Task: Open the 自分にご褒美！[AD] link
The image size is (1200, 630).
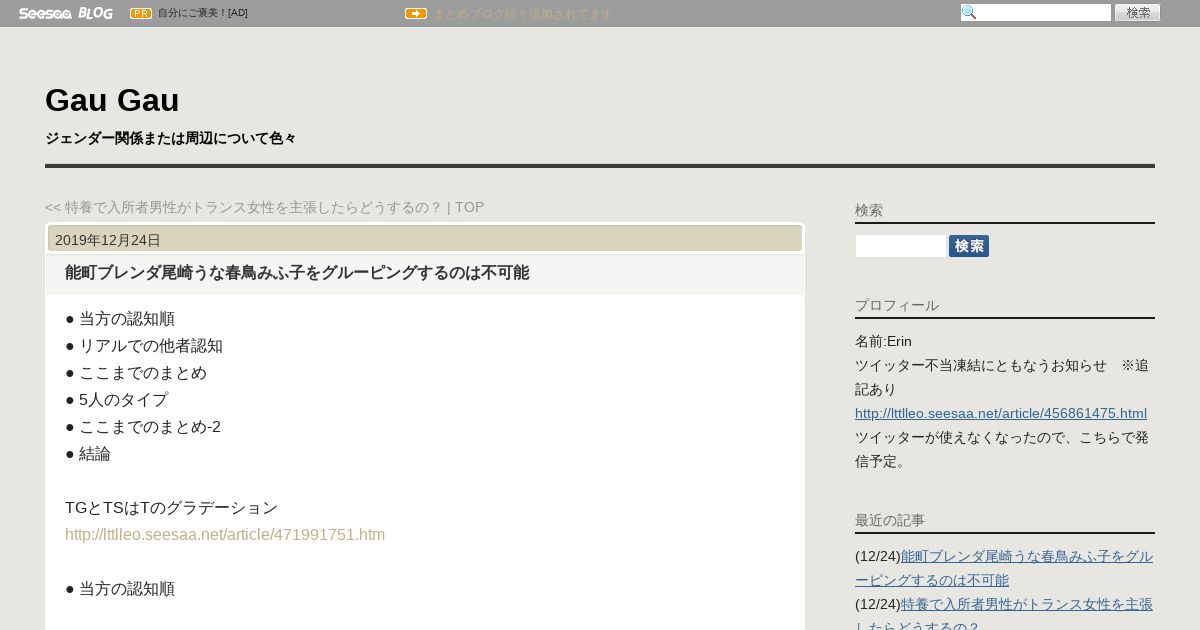Action: (203, 13)
